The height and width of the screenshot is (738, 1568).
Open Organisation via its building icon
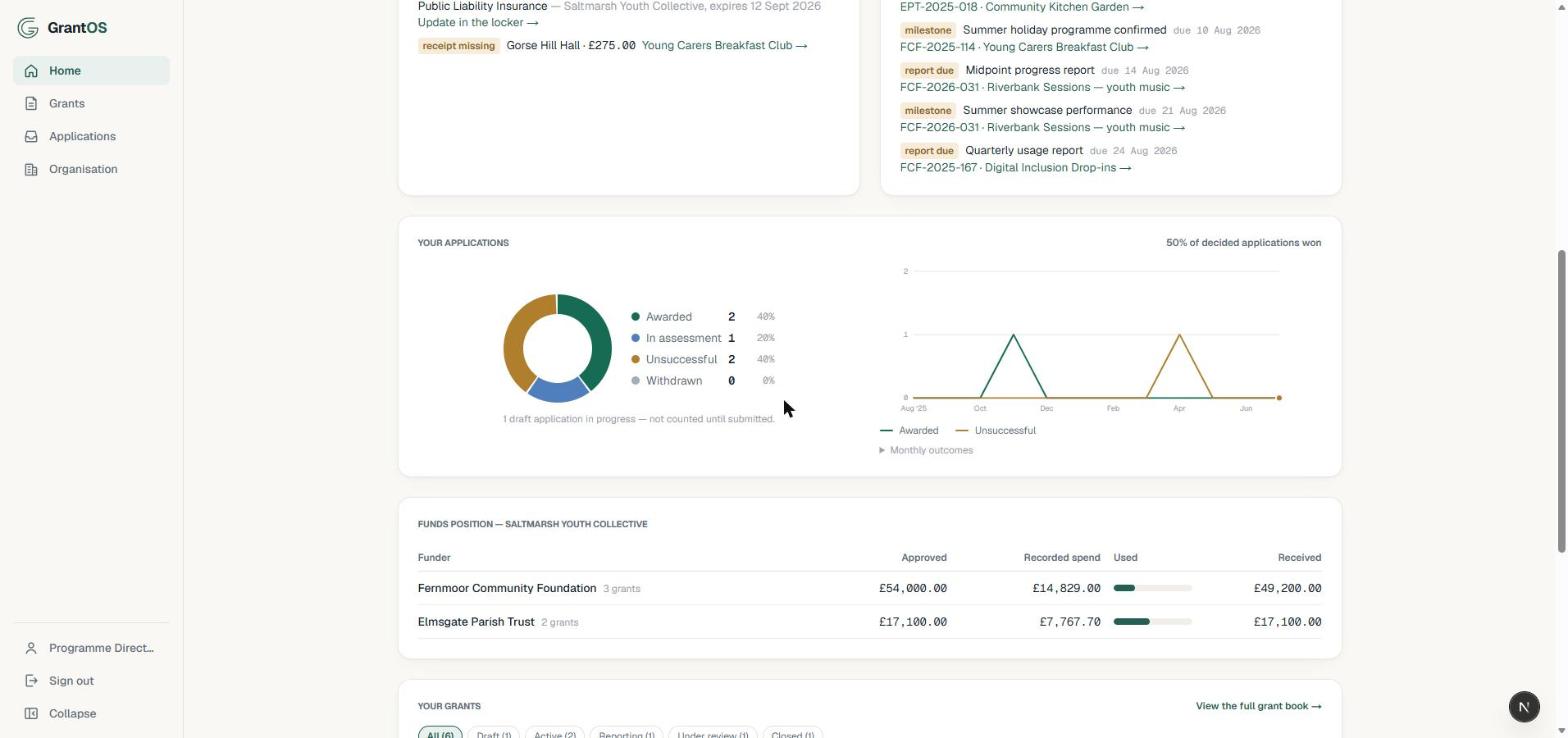pyautogui.click(x=31, y=170)
